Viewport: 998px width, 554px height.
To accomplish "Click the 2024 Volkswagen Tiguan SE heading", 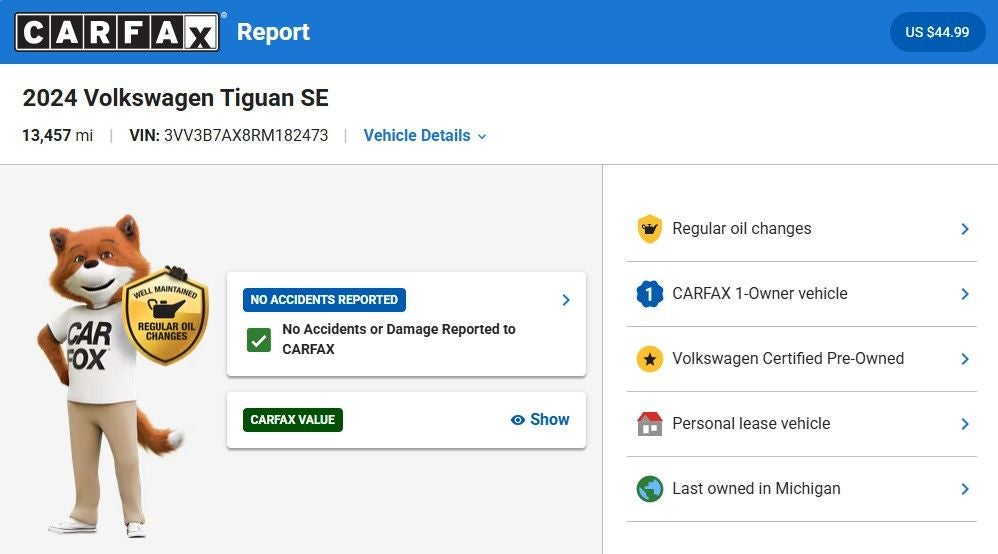I will click(x=176, y=98).
